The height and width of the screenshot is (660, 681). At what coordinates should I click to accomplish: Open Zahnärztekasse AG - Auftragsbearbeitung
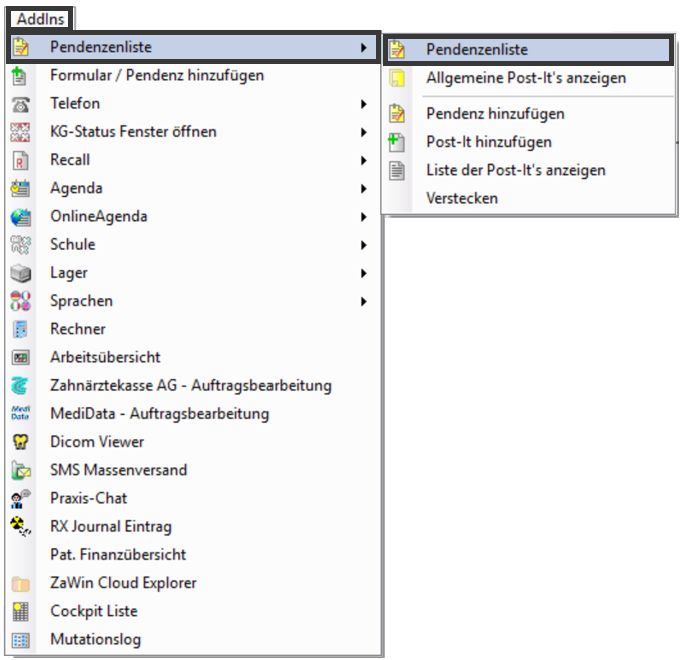193,386
